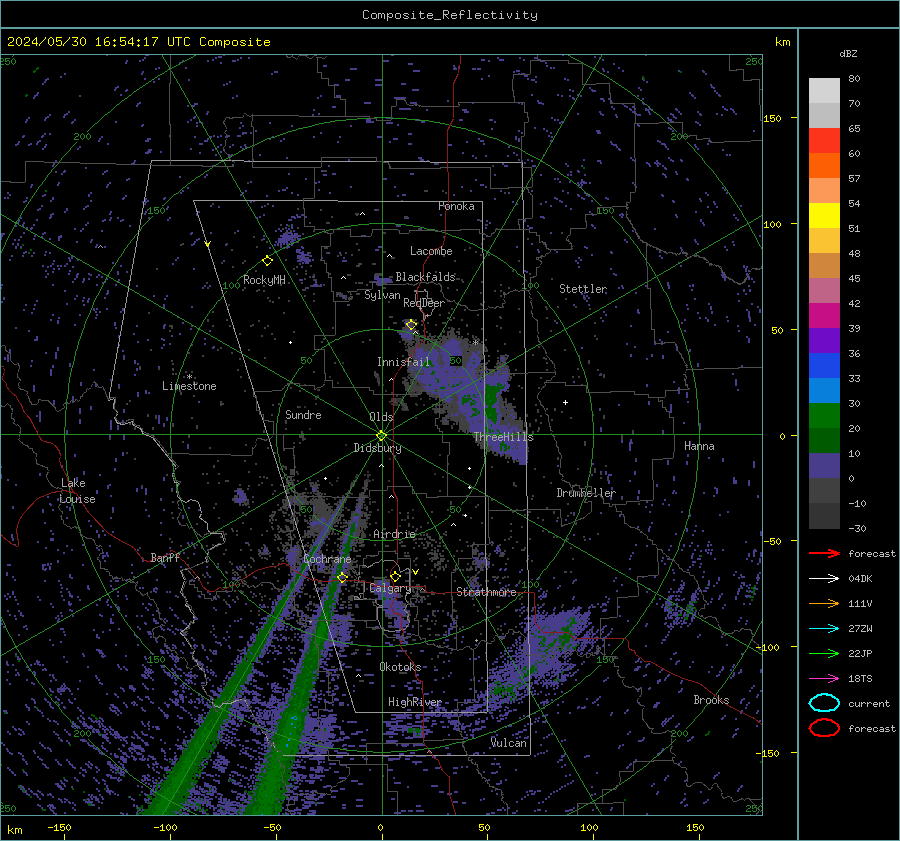Click the Sylvan label
The width and height of the screenshot is (900, 841).
click(x=382, y=295)
